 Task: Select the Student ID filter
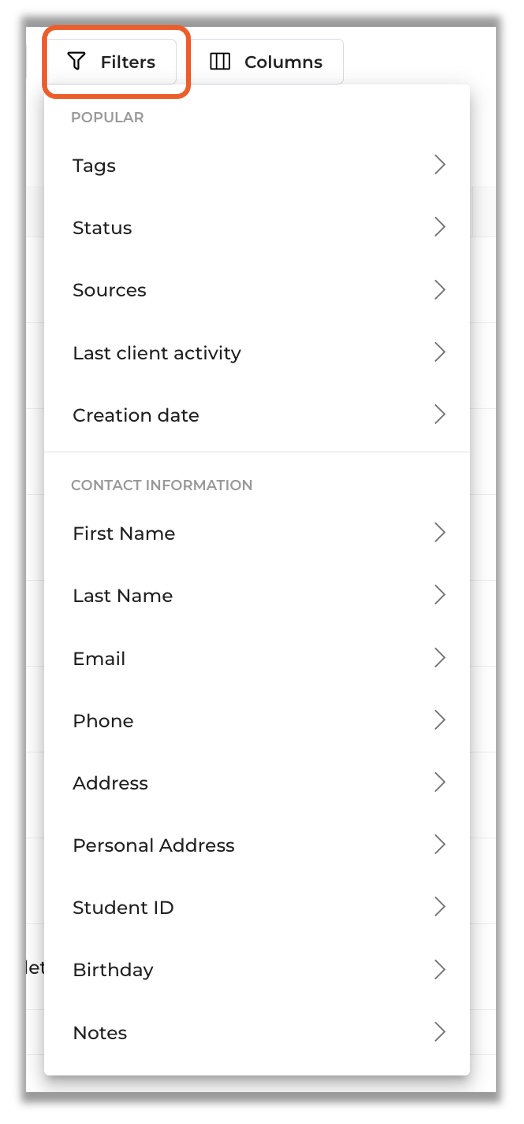[x=257, y=908]
